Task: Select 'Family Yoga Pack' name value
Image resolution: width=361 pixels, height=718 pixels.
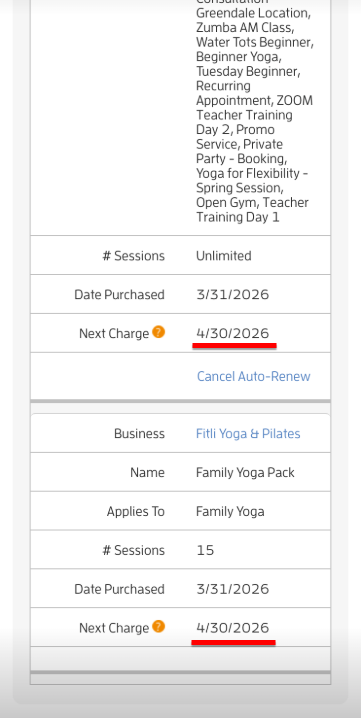Action: [245, 473]
